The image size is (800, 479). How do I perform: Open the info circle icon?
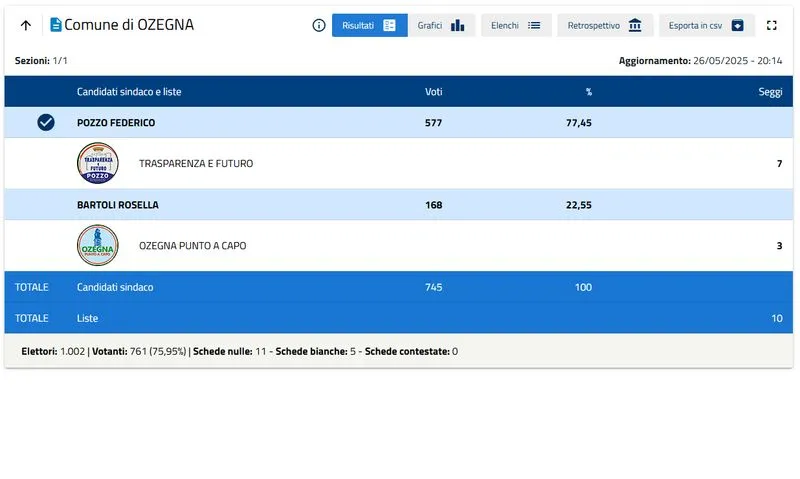pos(319,25)
